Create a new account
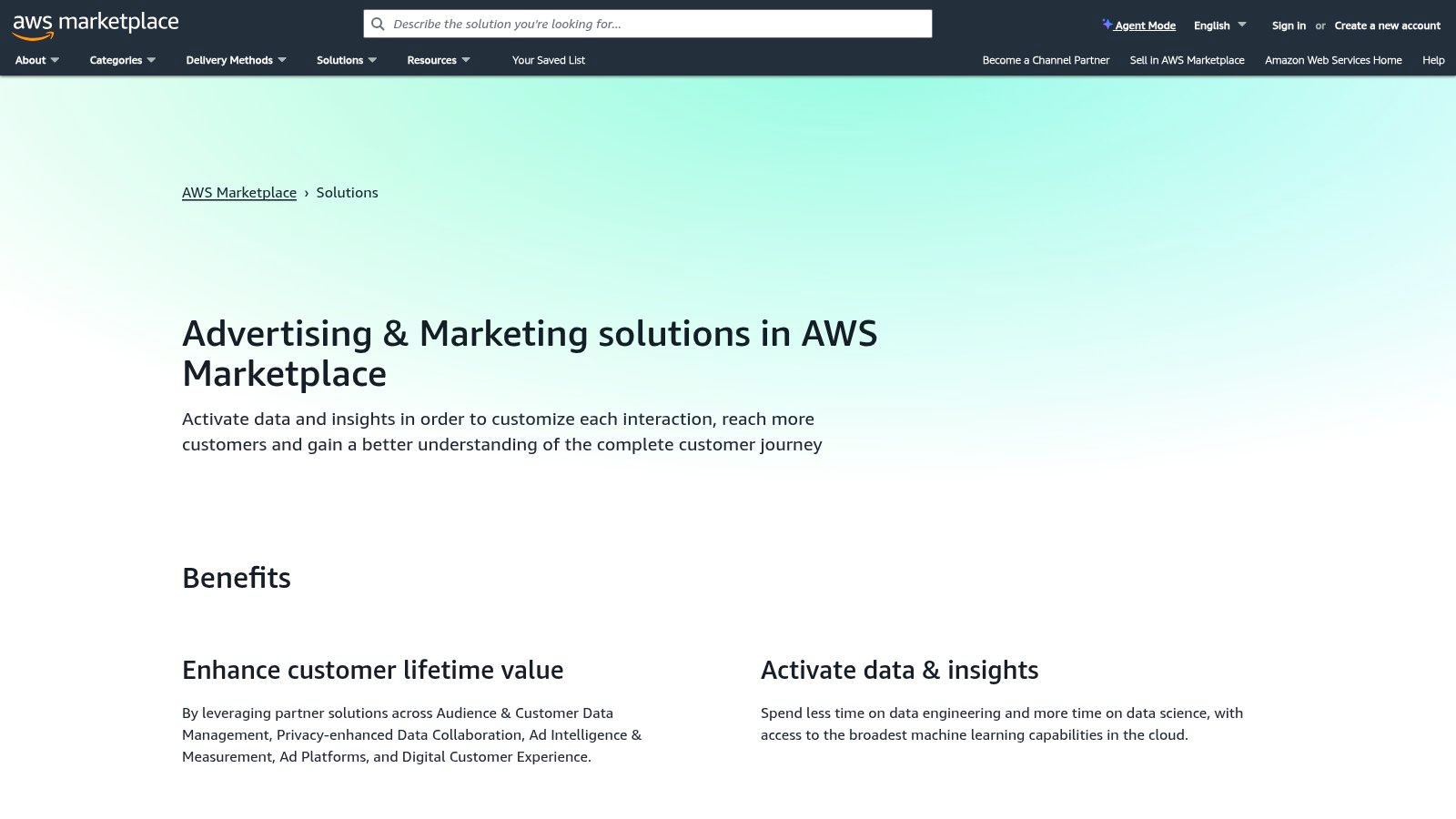The width and height of the screenshot is (1456, 819). (1387, 25)
